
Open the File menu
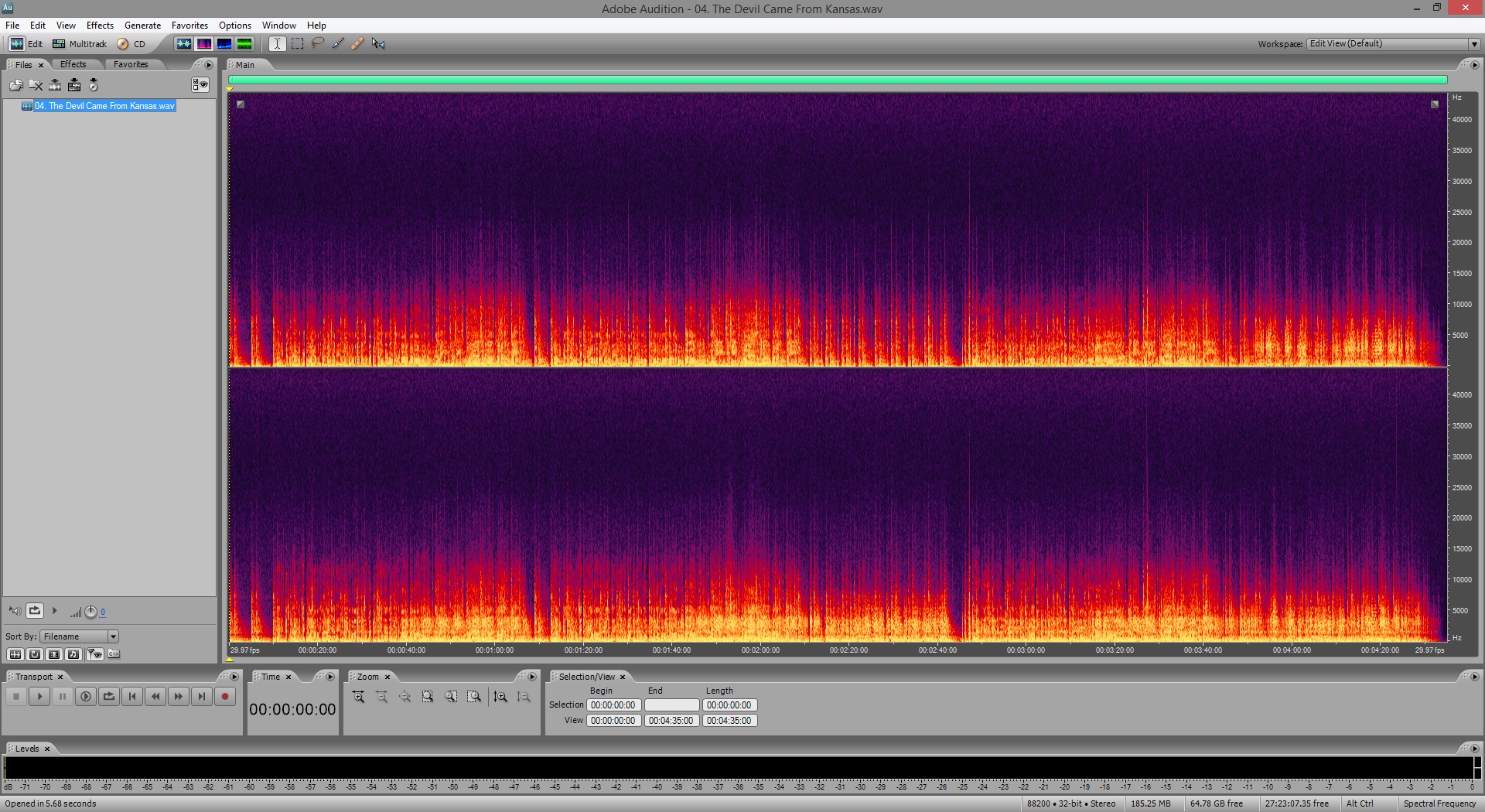pyautogui.click(x=12, y=26)
